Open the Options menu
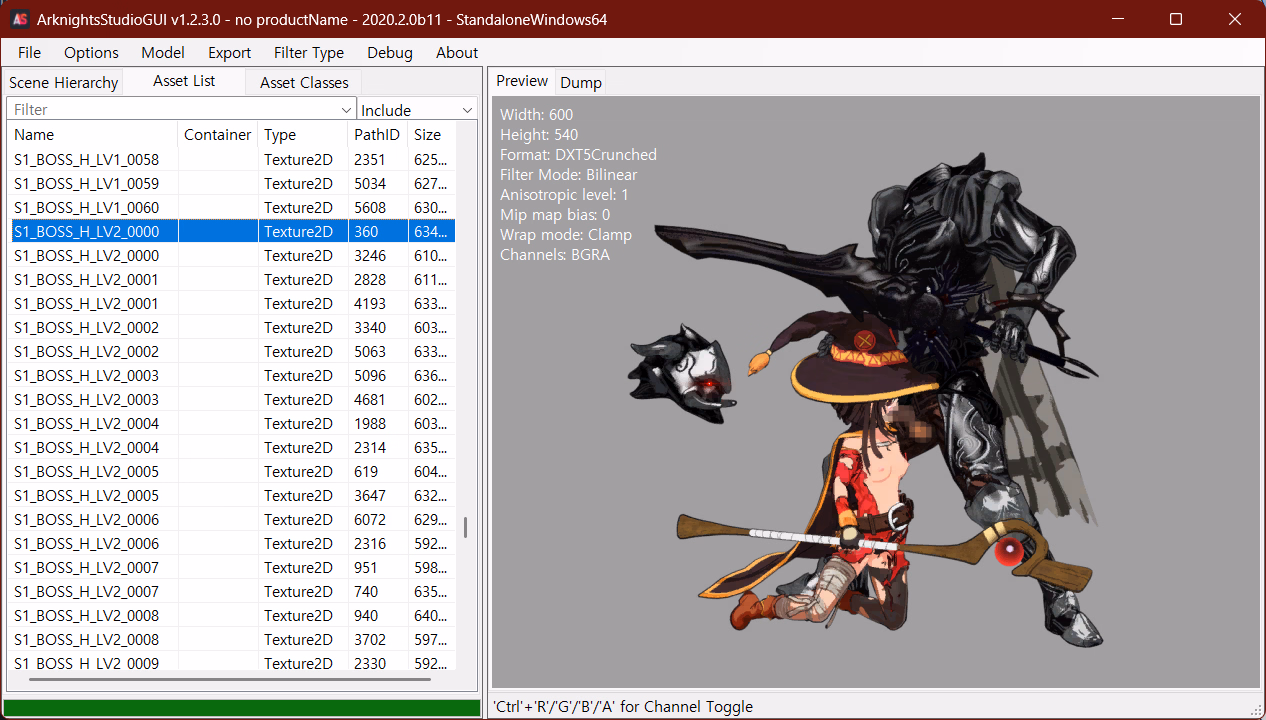Image resolution: width=1266 pixels, height=720 pixels. (91, 53)
